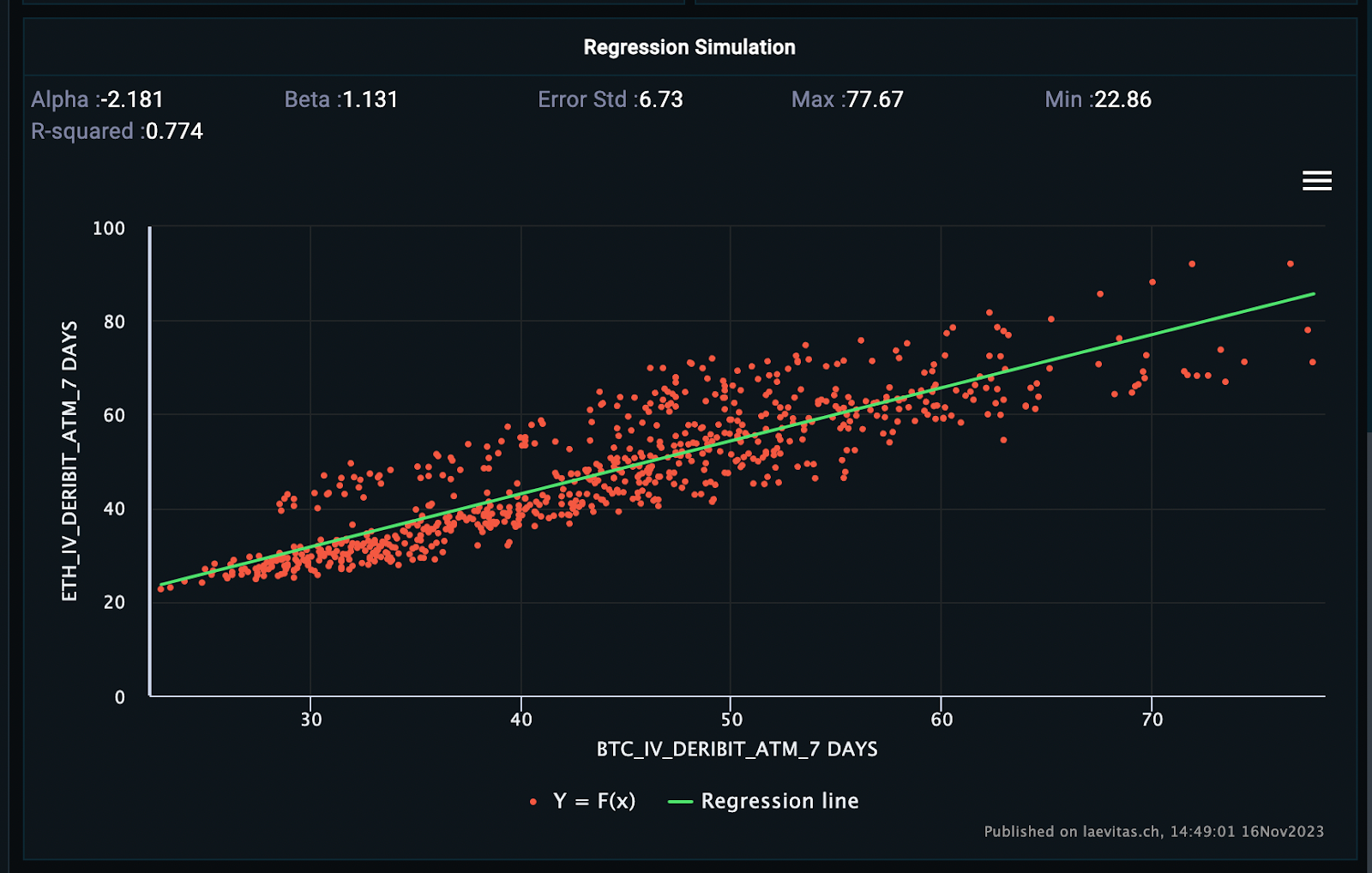This screenshot has width=1372, height=873.
Task: Select the Alpha value -2.181
Action: [132, 99]
